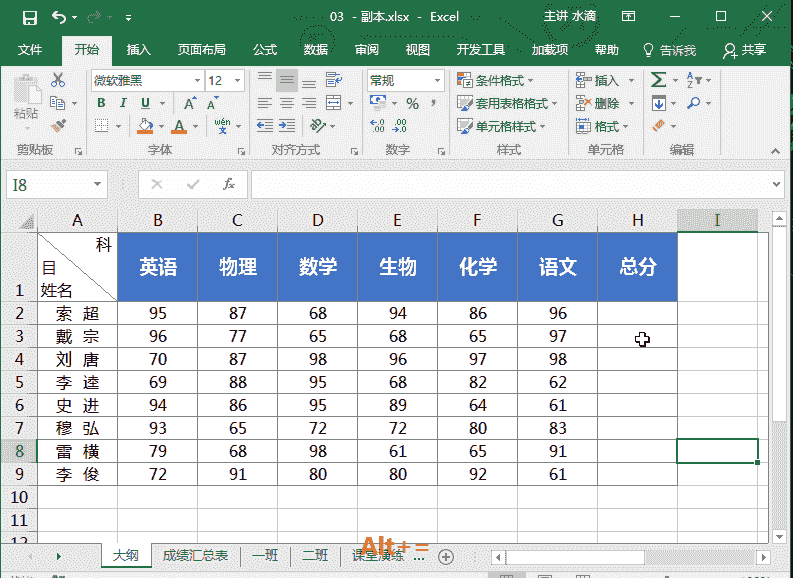Open the 成绩汇总表 sheet tab

tap(195, 556)
